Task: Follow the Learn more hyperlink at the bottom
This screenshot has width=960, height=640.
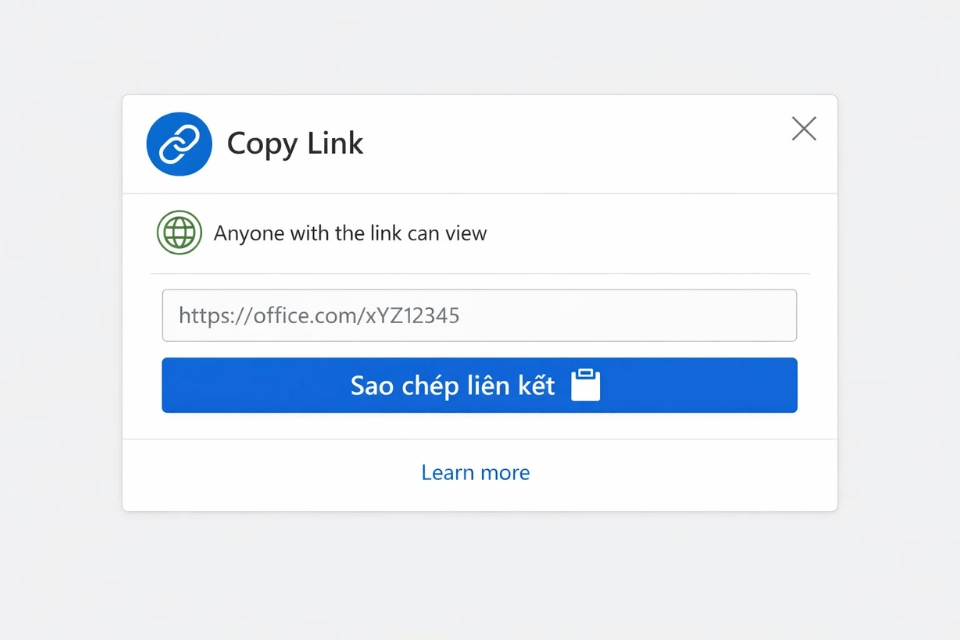Action: 476,472
